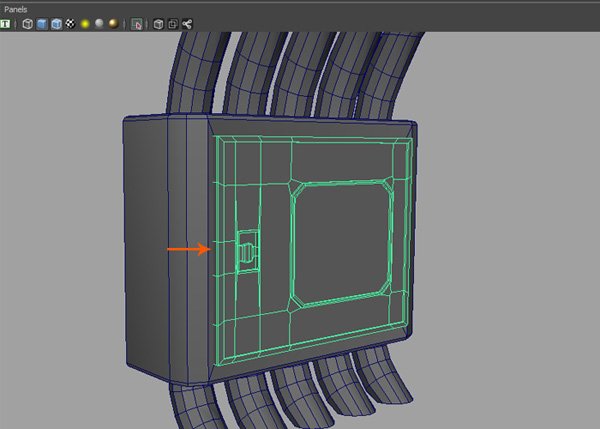Enable use all lights yellow sphere

85,24
